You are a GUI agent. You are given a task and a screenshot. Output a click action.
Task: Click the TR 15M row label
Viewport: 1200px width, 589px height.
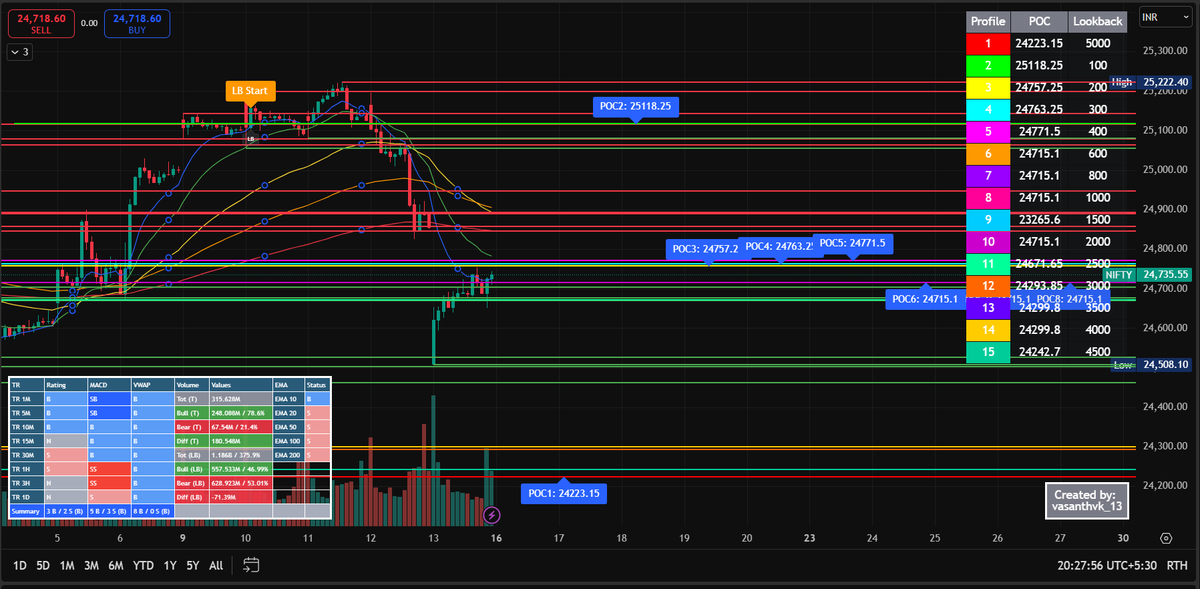point(26,440)
